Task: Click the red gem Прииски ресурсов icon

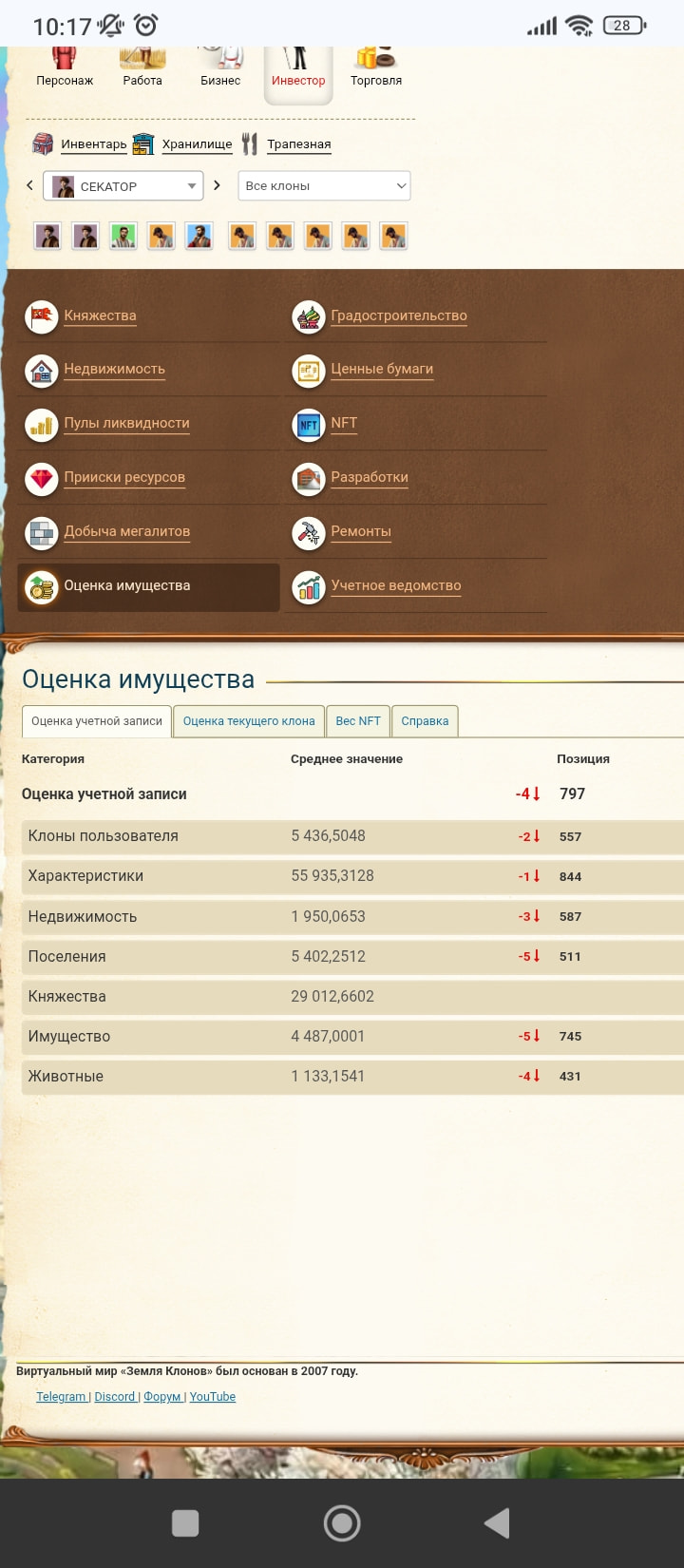Action: point(41,479)
